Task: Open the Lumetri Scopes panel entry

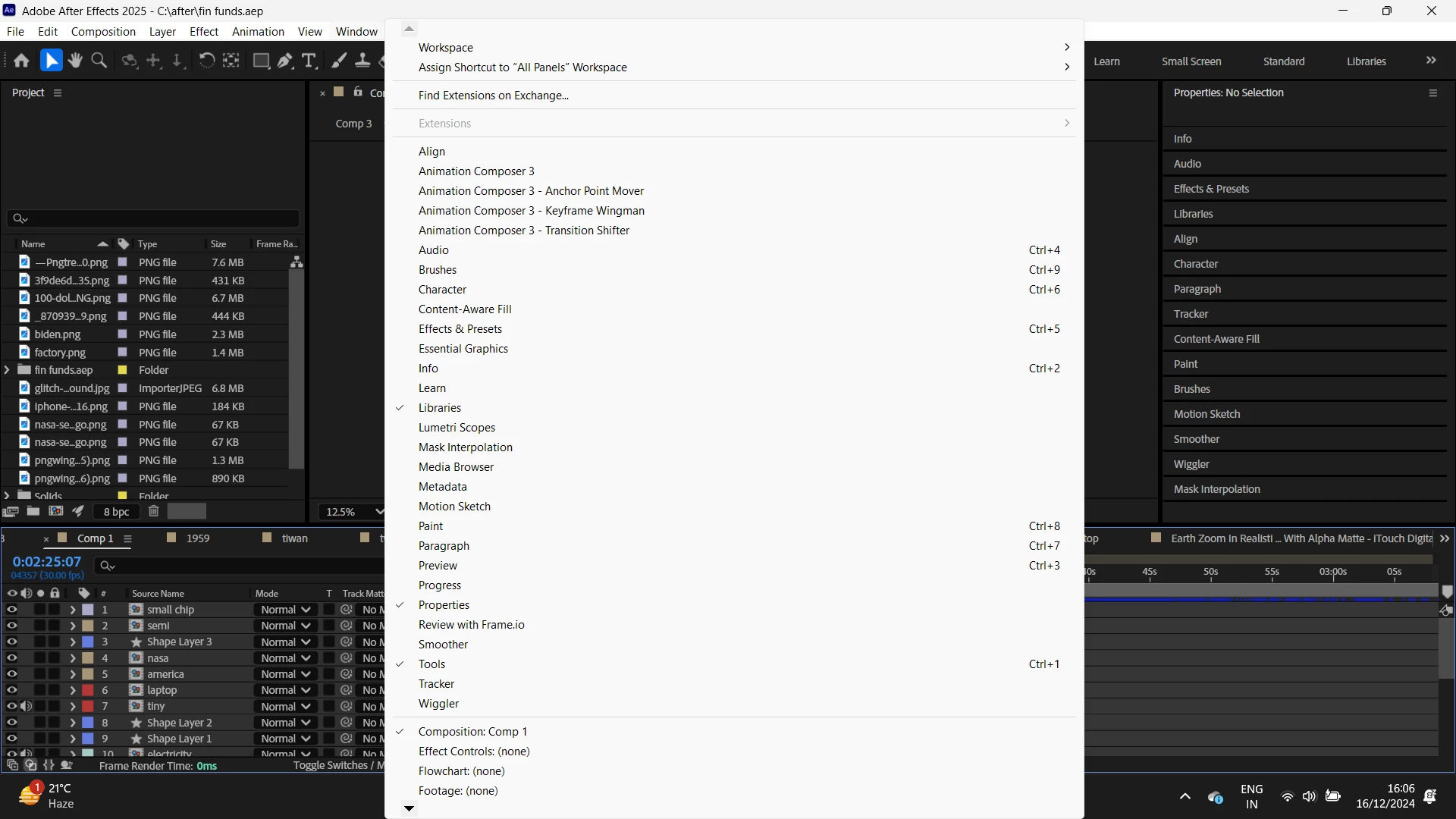Action: tap(457, 428)
